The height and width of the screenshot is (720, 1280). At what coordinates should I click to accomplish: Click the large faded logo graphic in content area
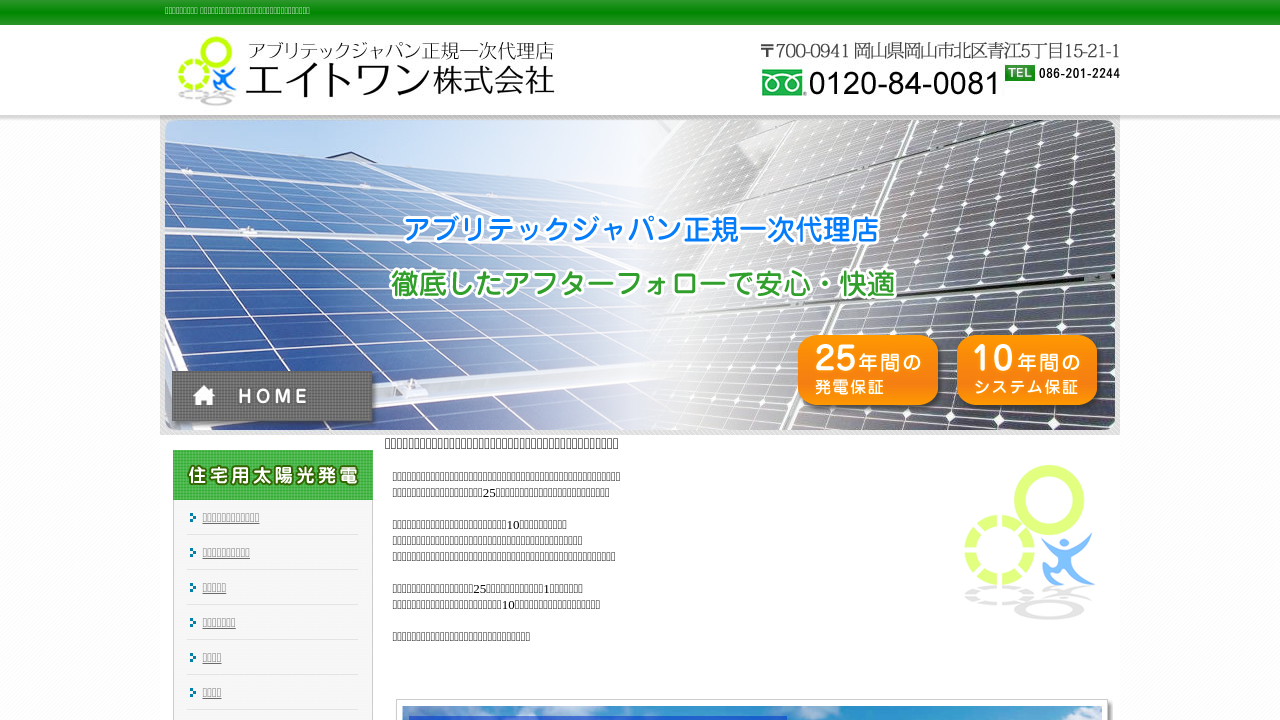(x=1029, y=542)
